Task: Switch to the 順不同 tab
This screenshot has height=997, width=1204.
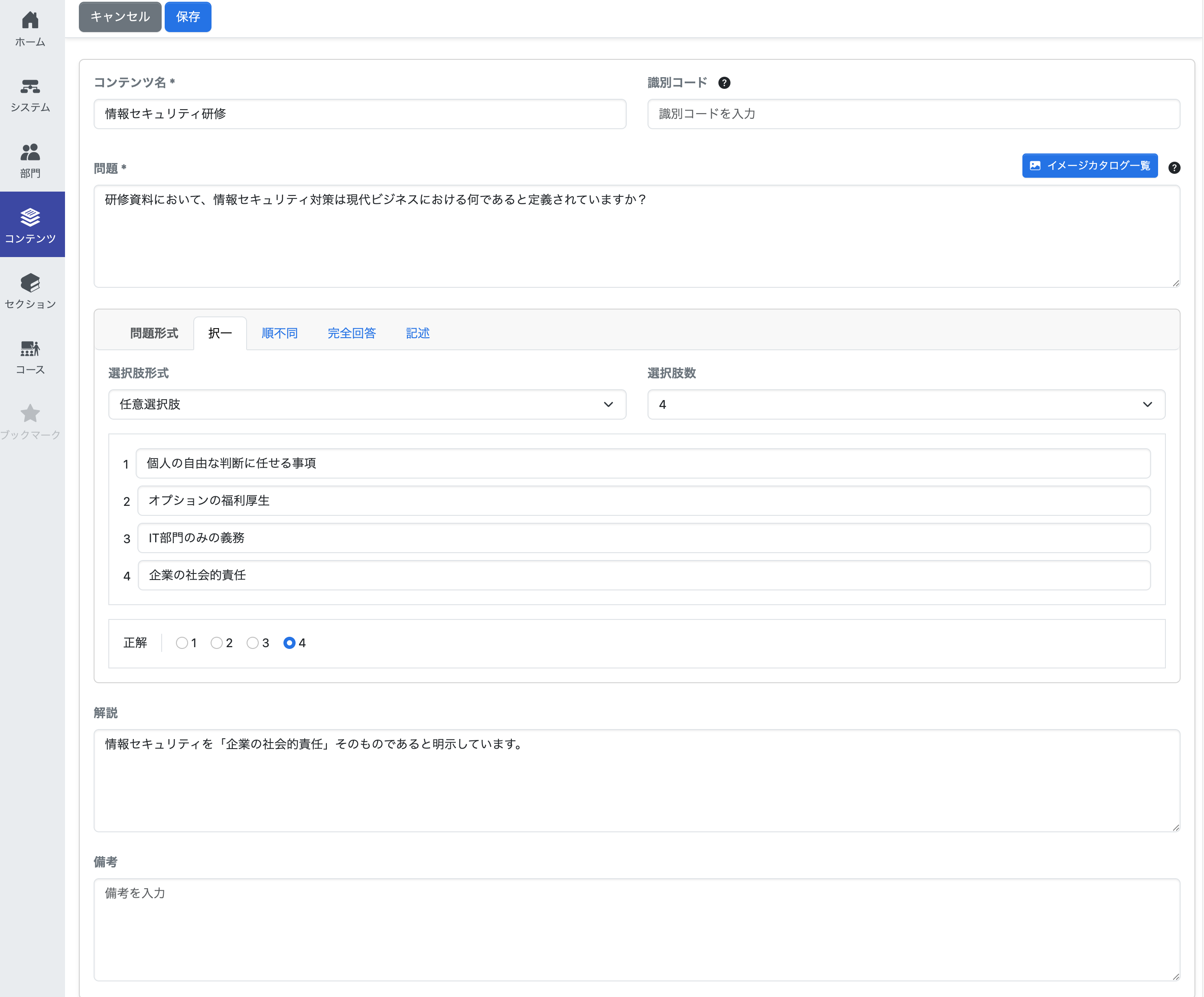Action: click(279, 333)
